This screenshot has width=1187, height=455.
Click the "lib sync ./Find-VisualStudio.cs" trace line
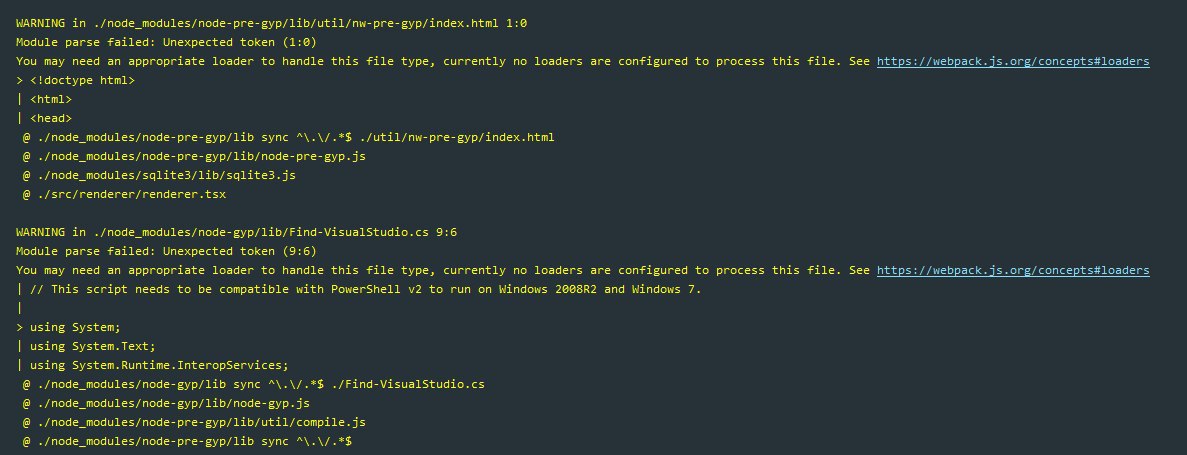coord(257,384)
